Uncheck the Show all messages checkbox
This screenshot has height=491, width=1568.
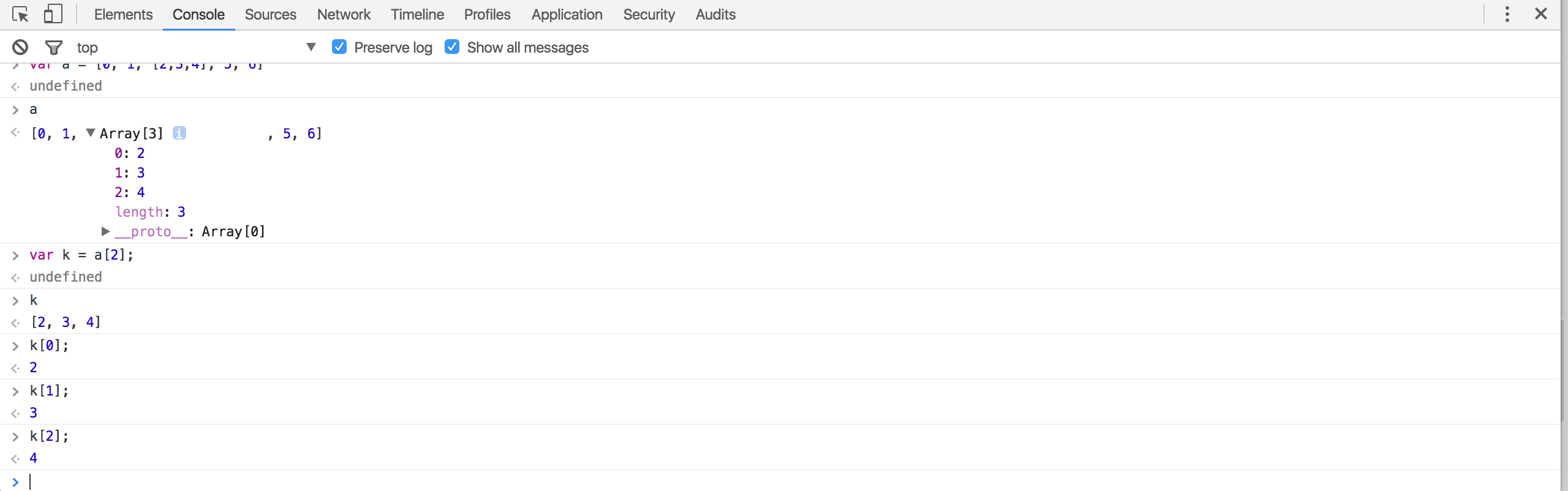click(452, 47)
